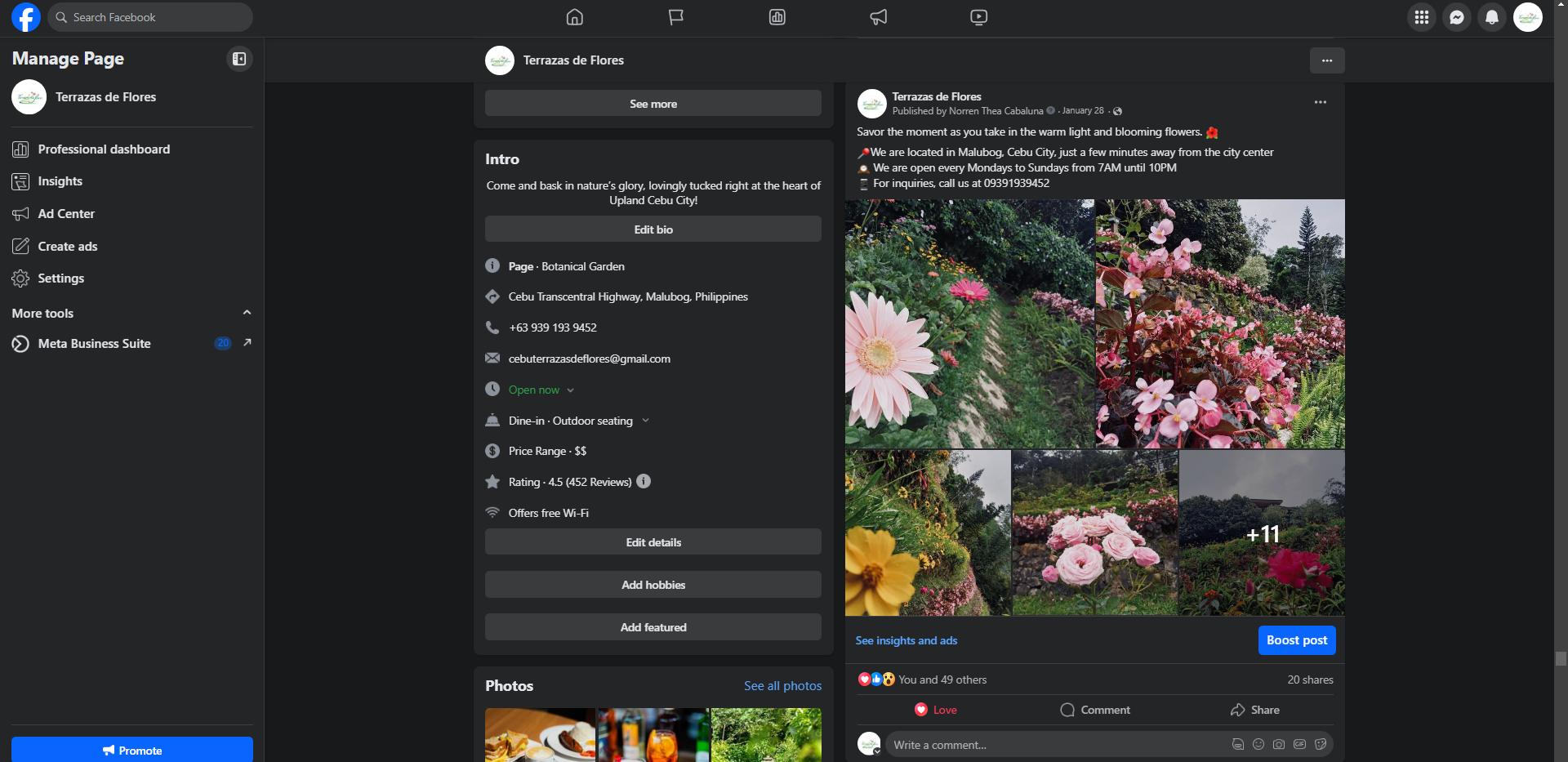Click the Love reaction button
Viewport: 1568px width, 762px height.
[x=936, y=710]
